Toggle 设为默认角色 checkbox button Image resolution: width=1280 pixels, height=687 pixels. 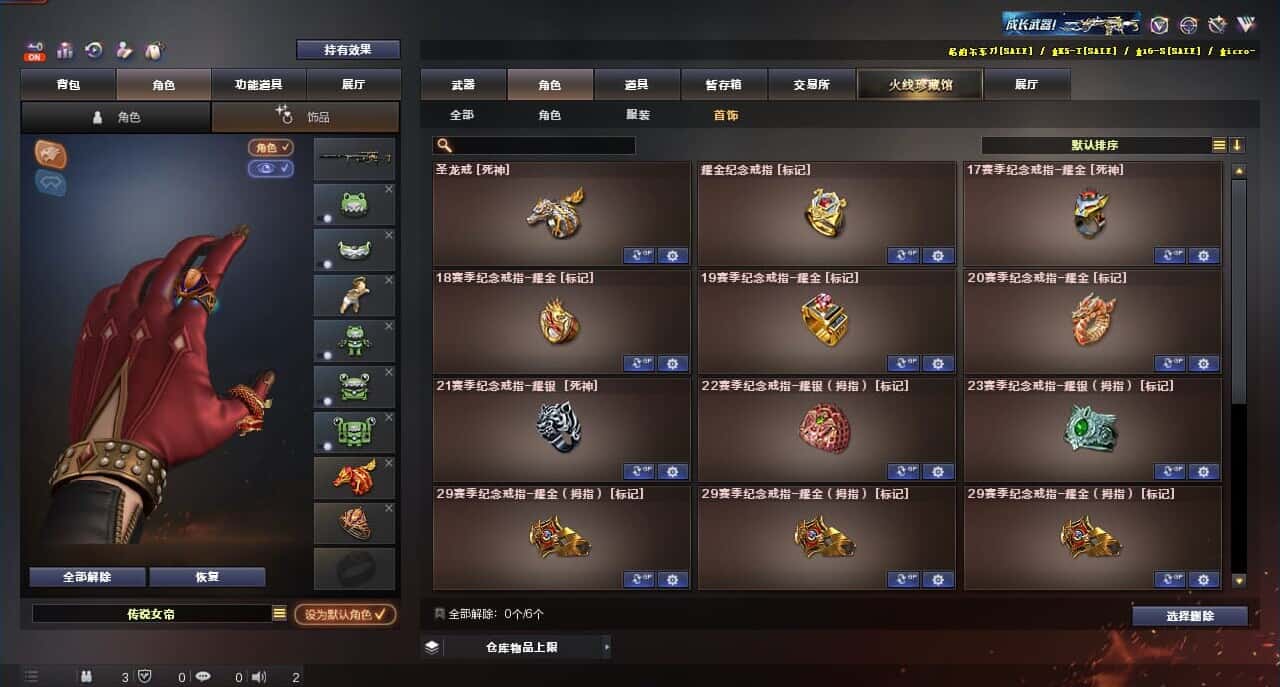coord(344,614)
